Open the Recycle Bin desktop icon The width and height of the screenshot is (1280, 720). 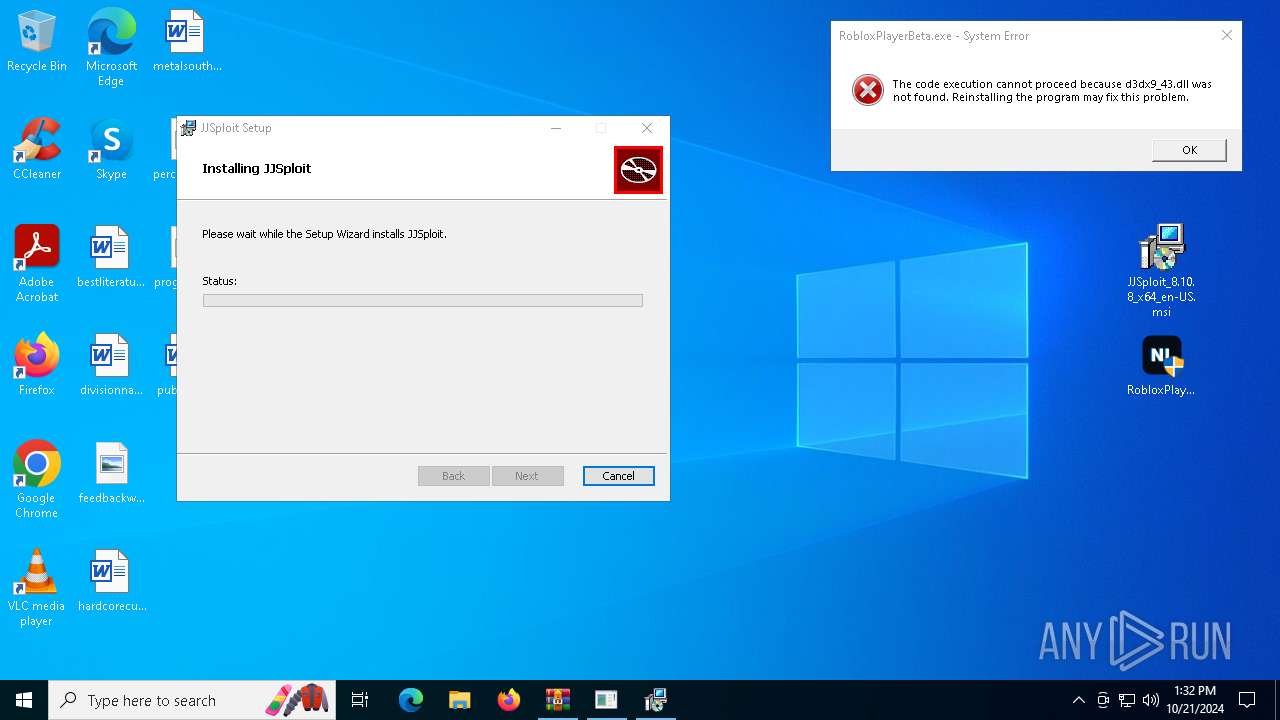tap(36, 41)
